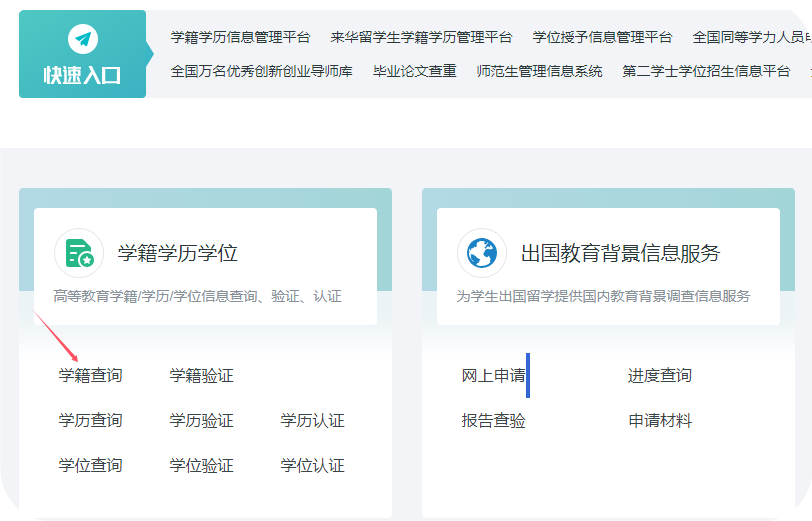Click the green document icon for 学籍学历学位
This screenshot has width=812, height=521.
[x=79, y=254]
